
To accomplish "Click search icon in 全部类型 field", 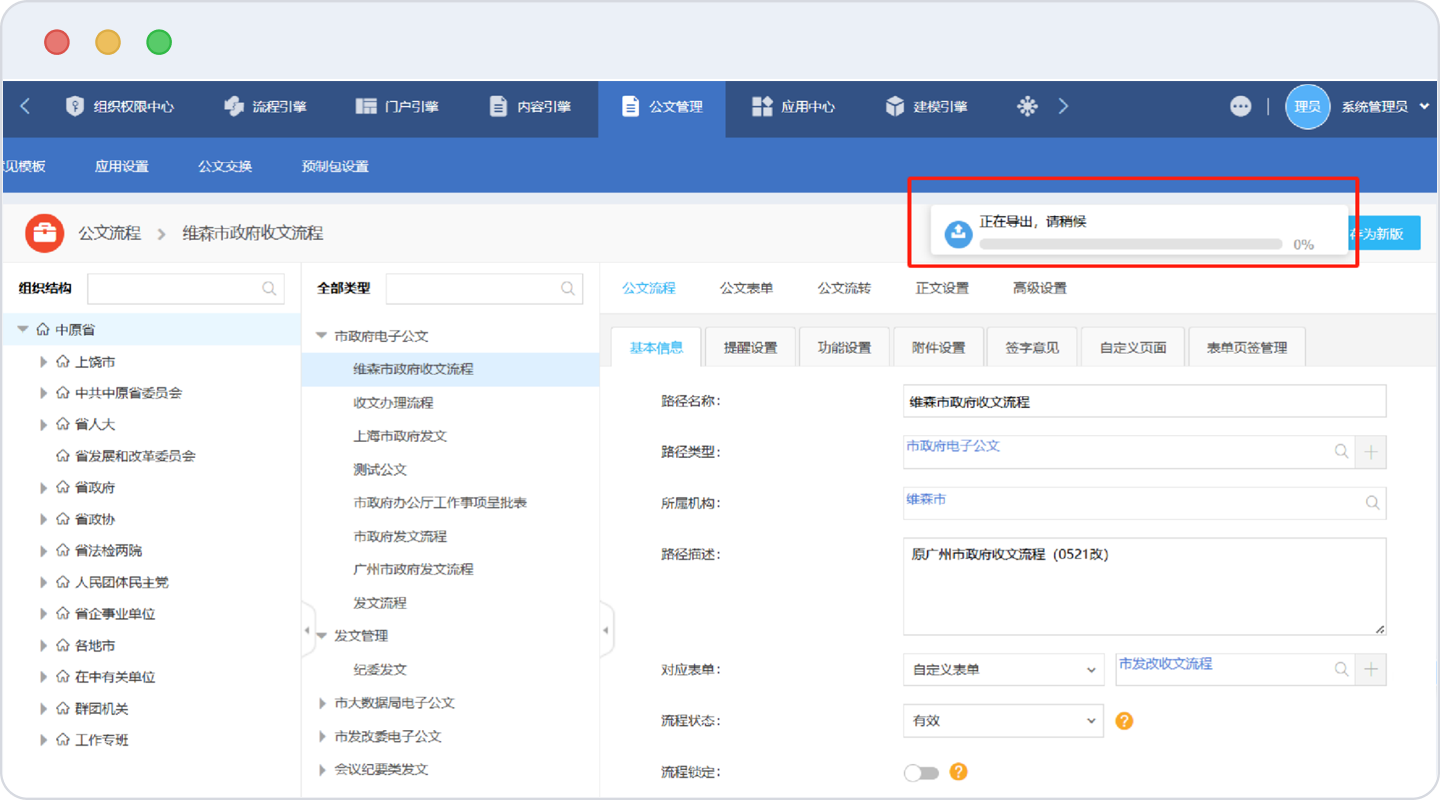I will pyautogui.click(x=568, y=288).
